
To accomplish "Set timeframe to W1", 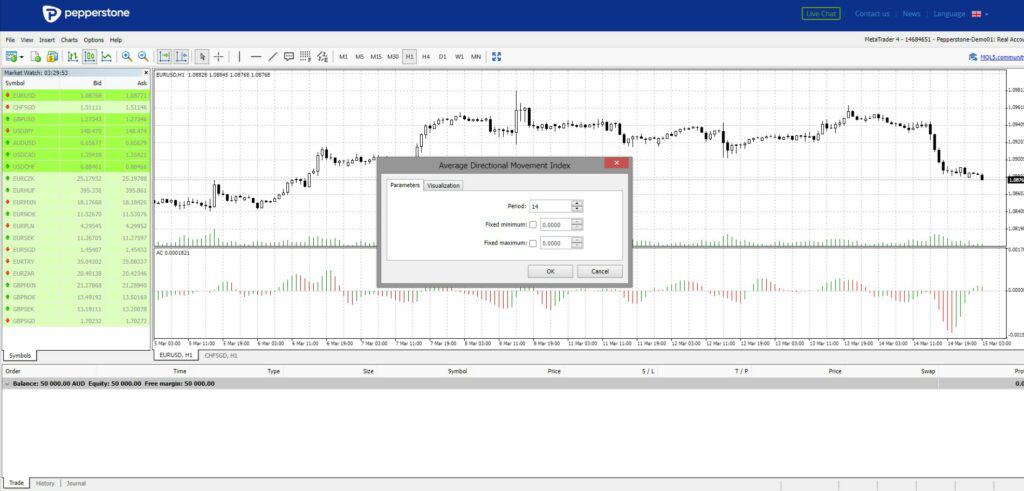I will coord(459,57).
